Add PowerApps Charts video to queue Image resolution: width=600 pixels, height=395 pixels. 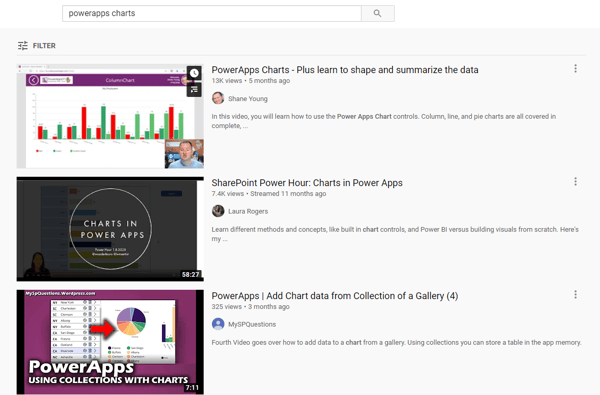coord(194,90)
